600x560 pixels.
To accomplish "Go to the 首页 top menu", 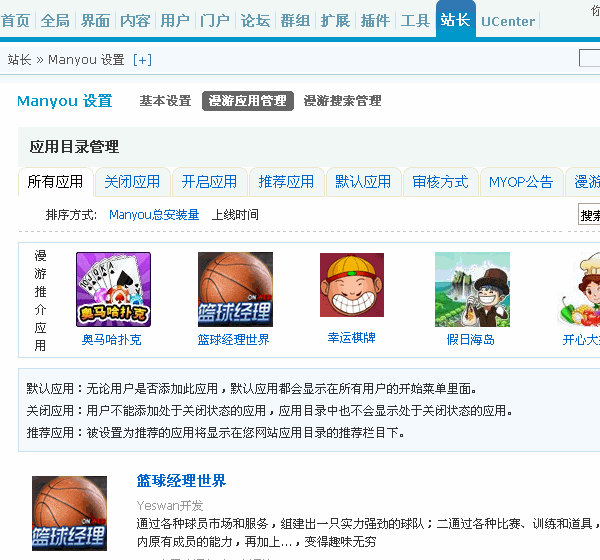I will [x=15, y=21].
